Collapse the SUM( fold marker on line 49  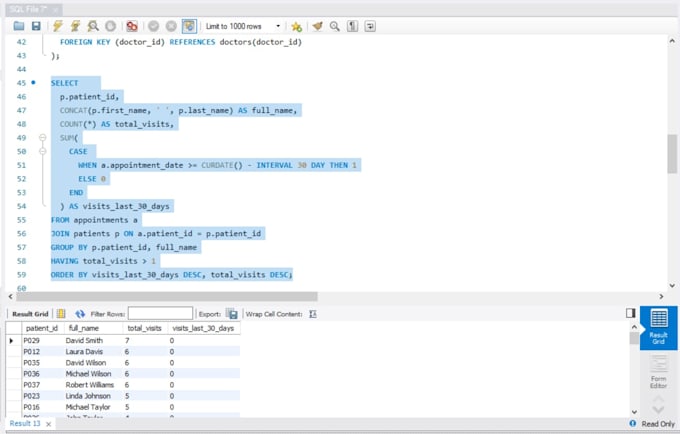pos(42,137)
